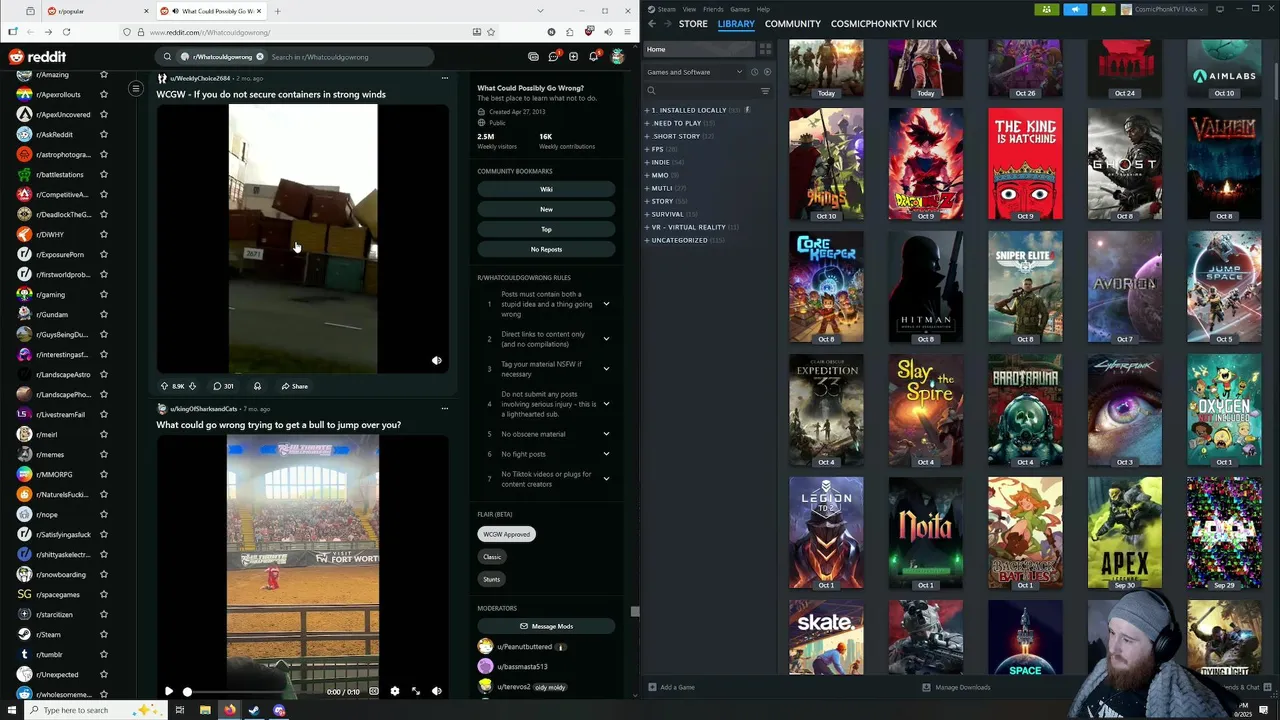Open Reddit notifications bell

point(593,57)
